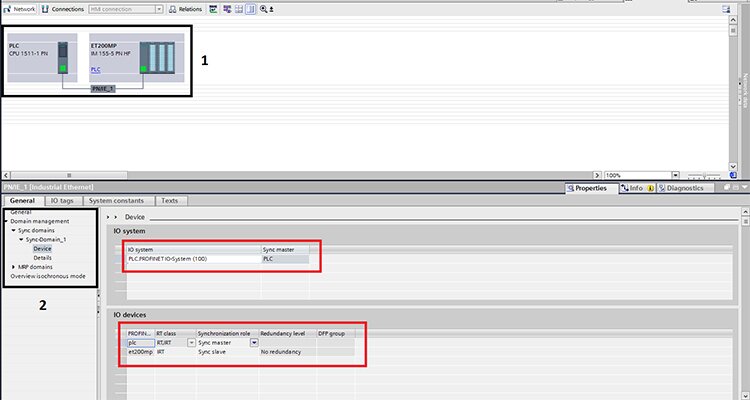Viewport: 750px width, 400px height.
Task: Click the No redundancy cell
Action: [287, 352]
